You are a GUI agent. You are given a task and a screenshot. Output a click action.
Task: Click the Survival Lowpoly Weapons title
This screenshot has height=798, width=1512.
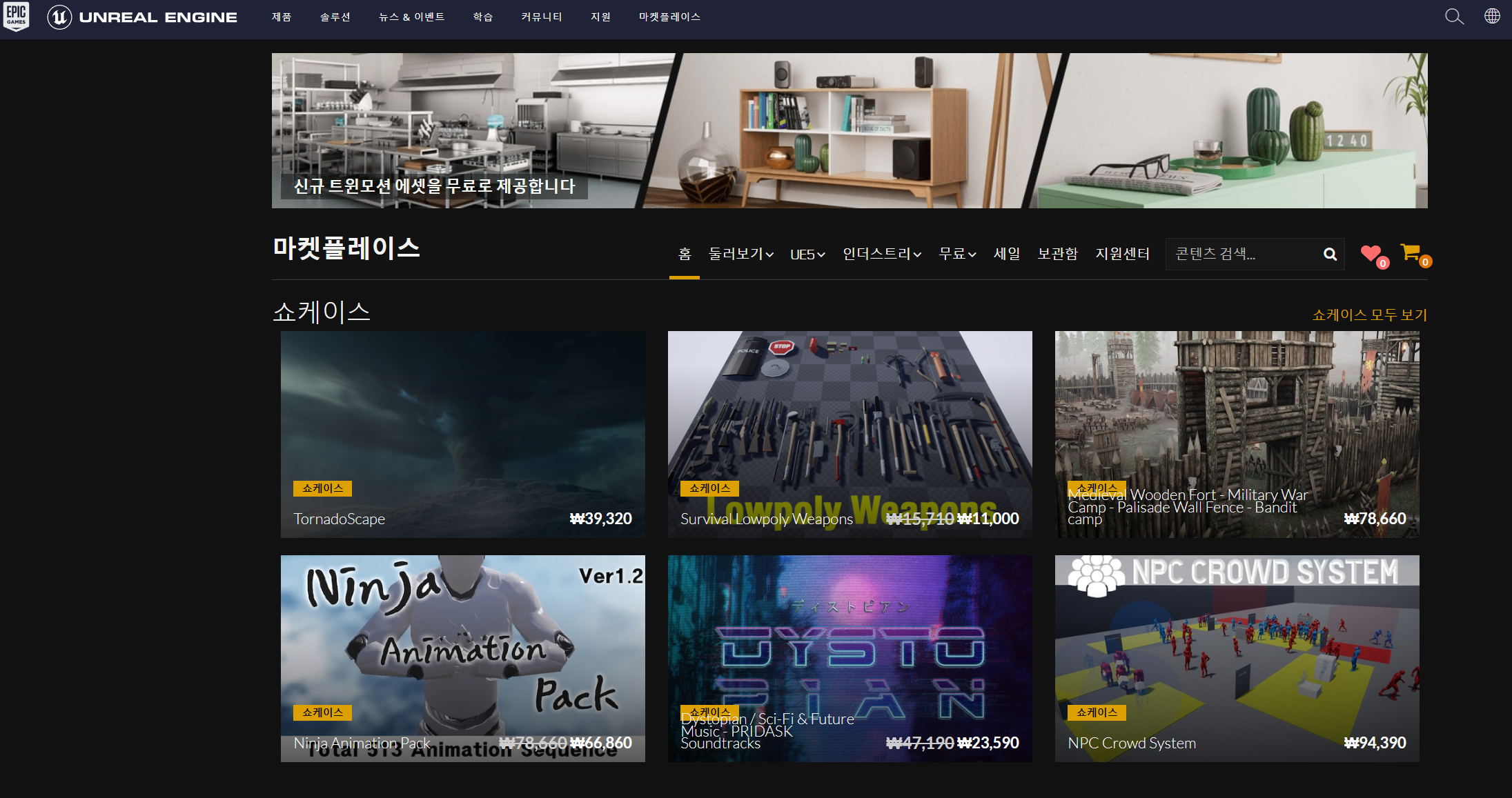[767, 519]
